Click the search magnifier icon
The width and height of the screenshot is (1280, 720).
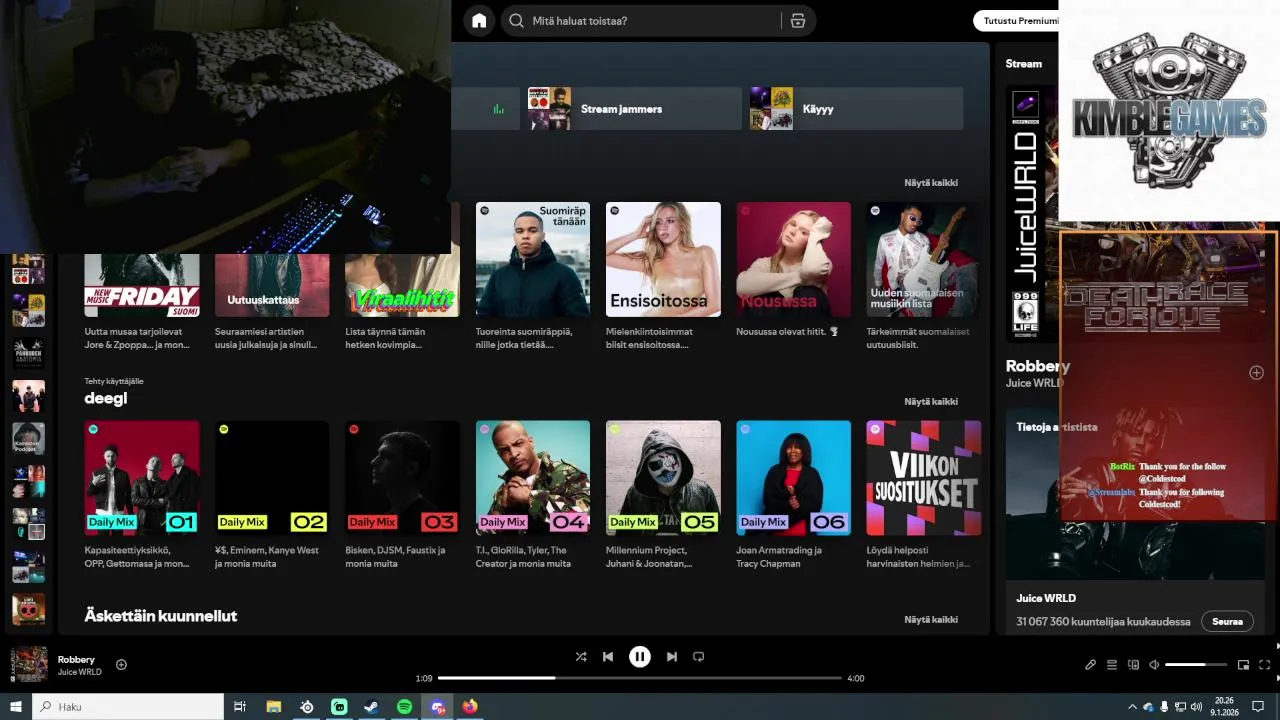coord(516,21)
